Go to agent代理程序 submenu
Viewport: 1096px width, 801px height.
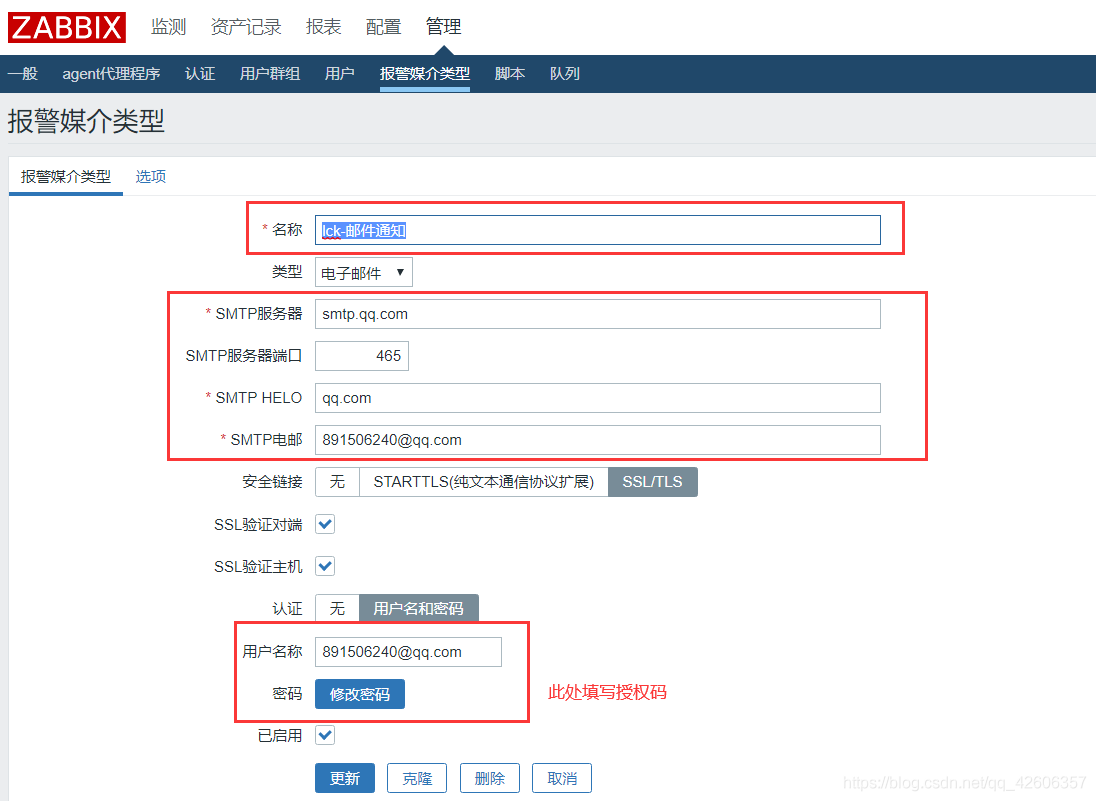tap(111, 73)
